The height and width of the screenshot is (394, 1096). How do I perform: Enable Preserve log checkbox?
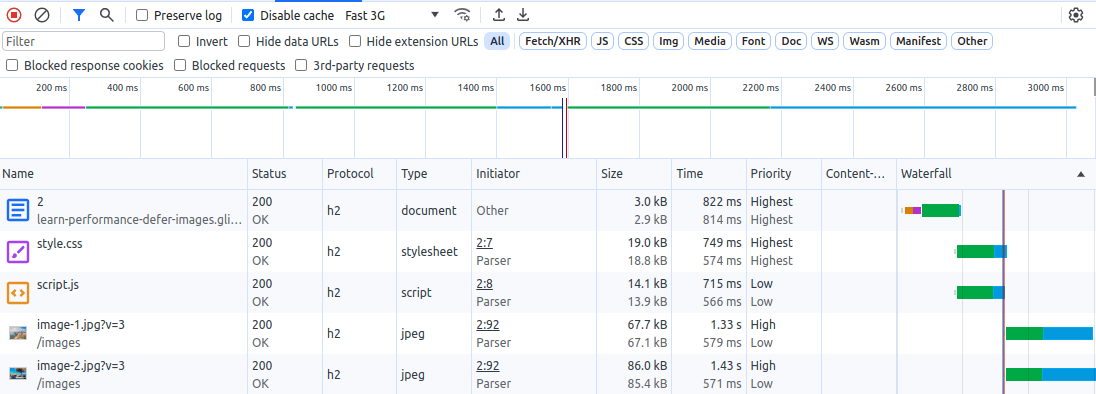pos(142,15)
